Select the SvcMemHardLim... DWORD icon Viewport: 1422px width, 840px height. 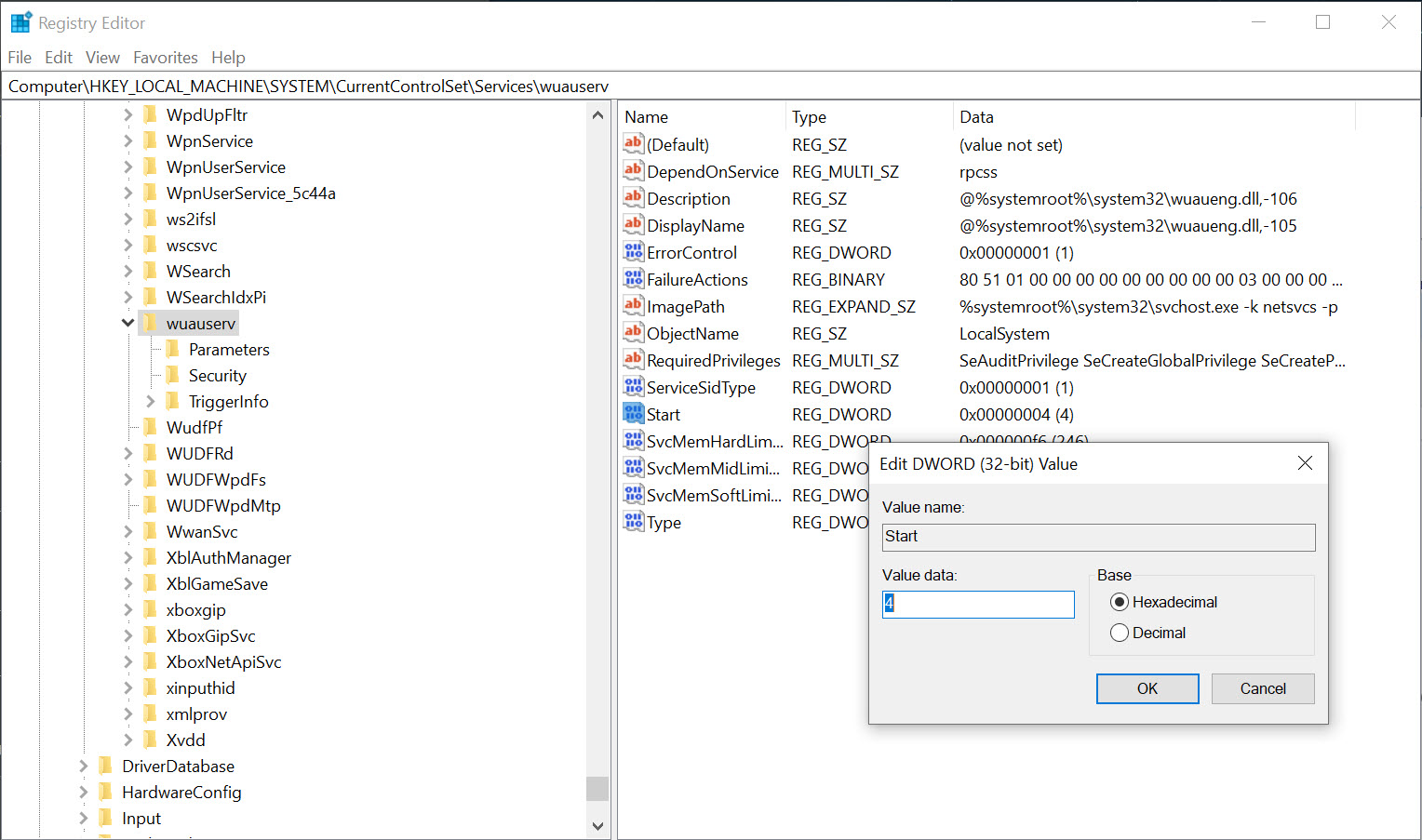point(634,440)
